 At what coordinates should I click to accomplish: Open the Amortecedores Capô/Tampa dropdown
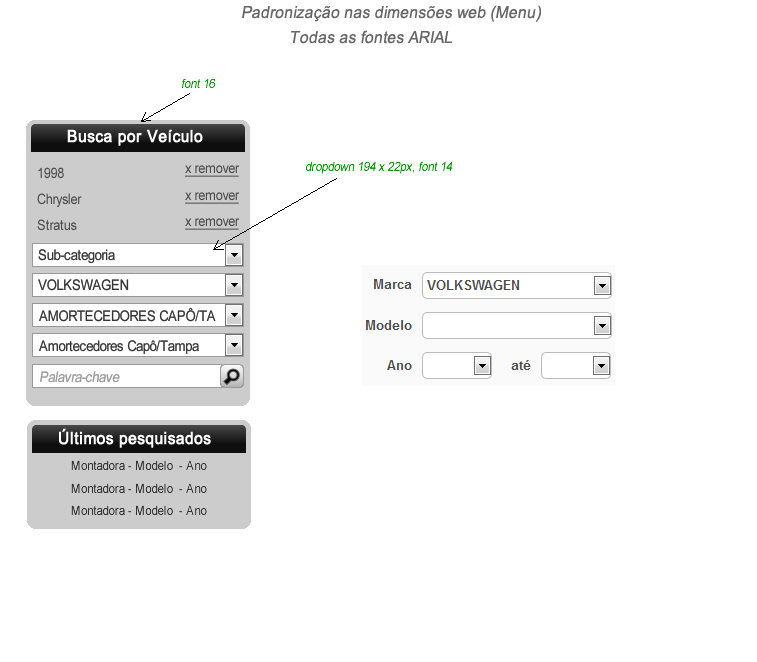pos(138,346)
